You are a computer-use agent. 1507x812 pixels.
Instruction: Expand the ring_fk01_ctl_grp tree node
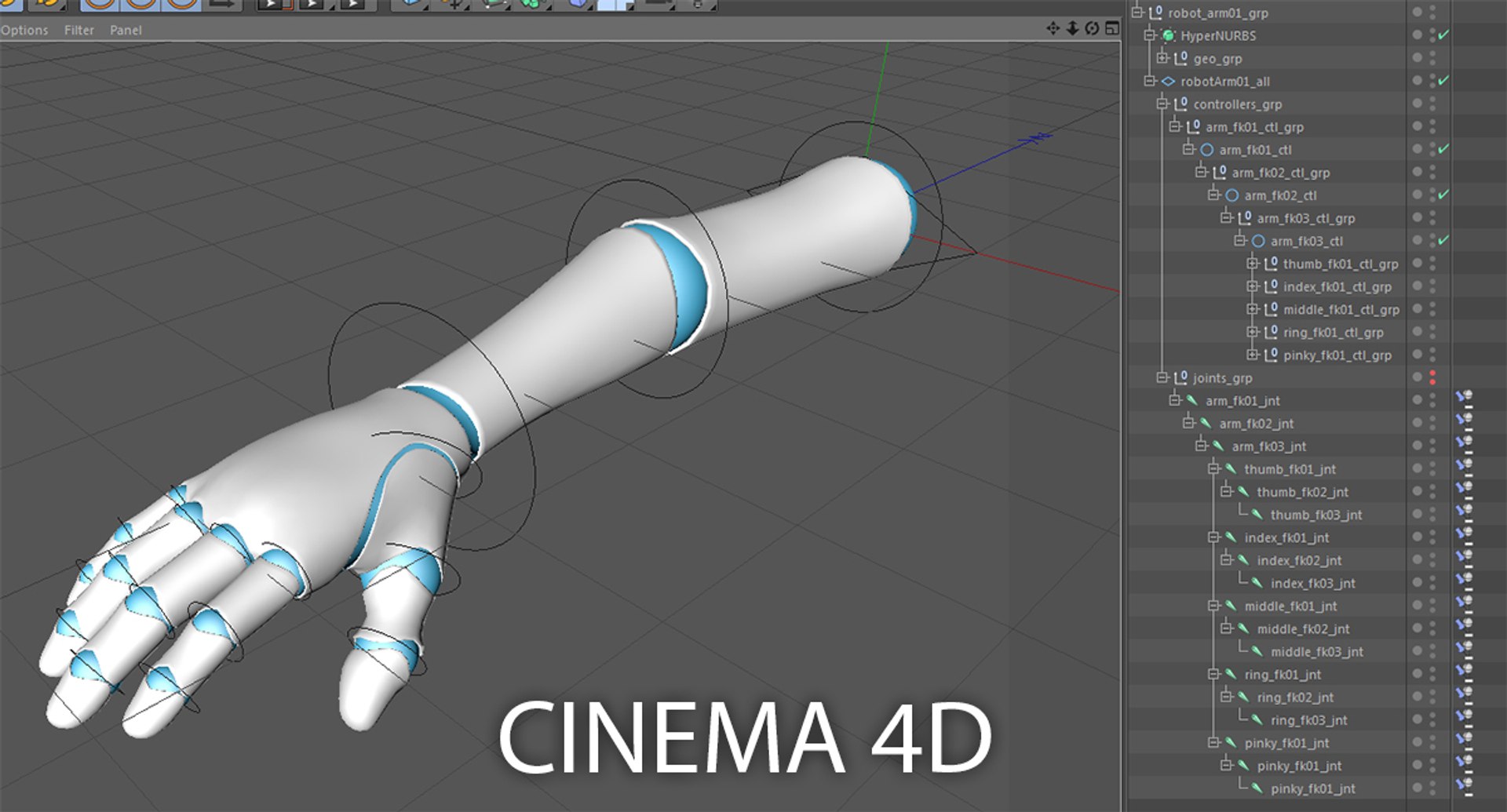[1253, 331]
